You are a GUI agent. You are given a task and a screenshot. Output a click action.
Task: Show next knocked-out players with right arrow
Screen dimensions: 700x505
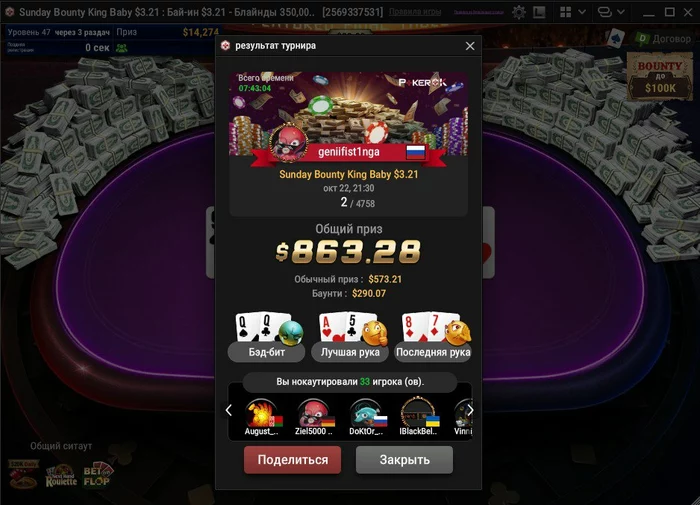[470, 410]
